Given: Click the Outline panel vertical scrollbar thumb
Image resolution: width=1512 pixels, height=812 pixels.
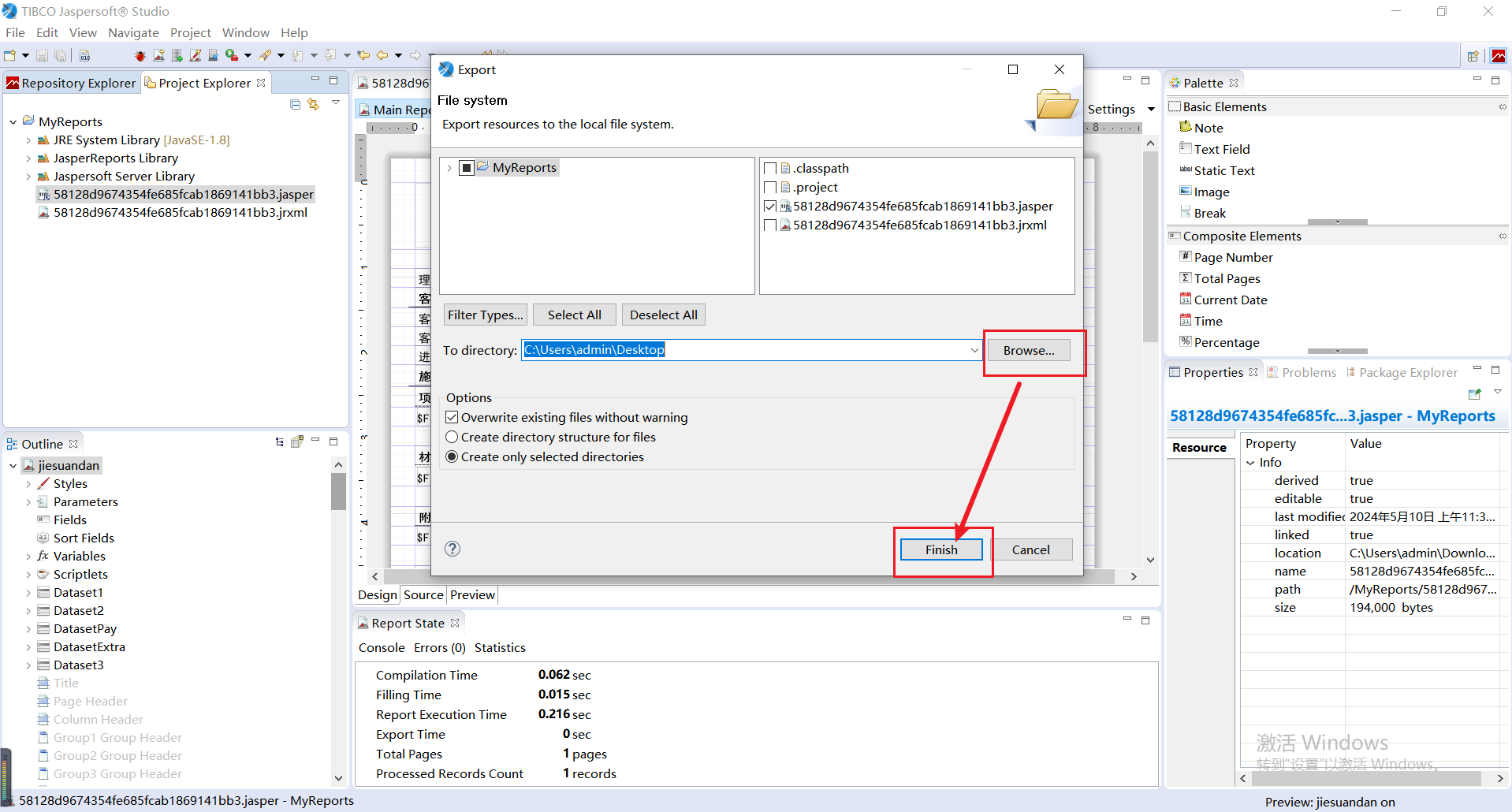Looking at the screenshot, I should 338,492.
